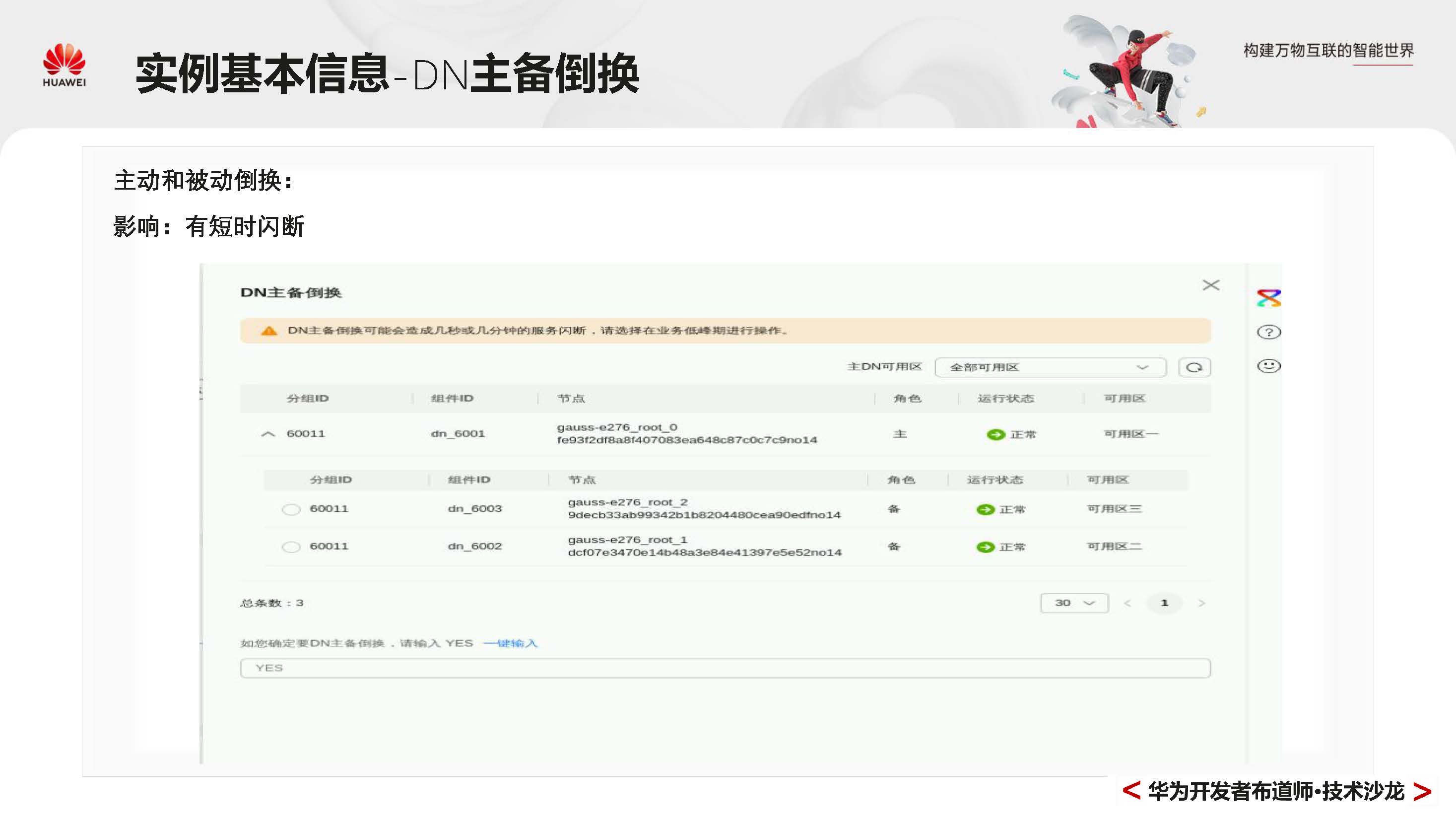Click the refresh icon beside the availability zone dropdown
The image size is (1456, 823).
click(x=1194, y=367)
